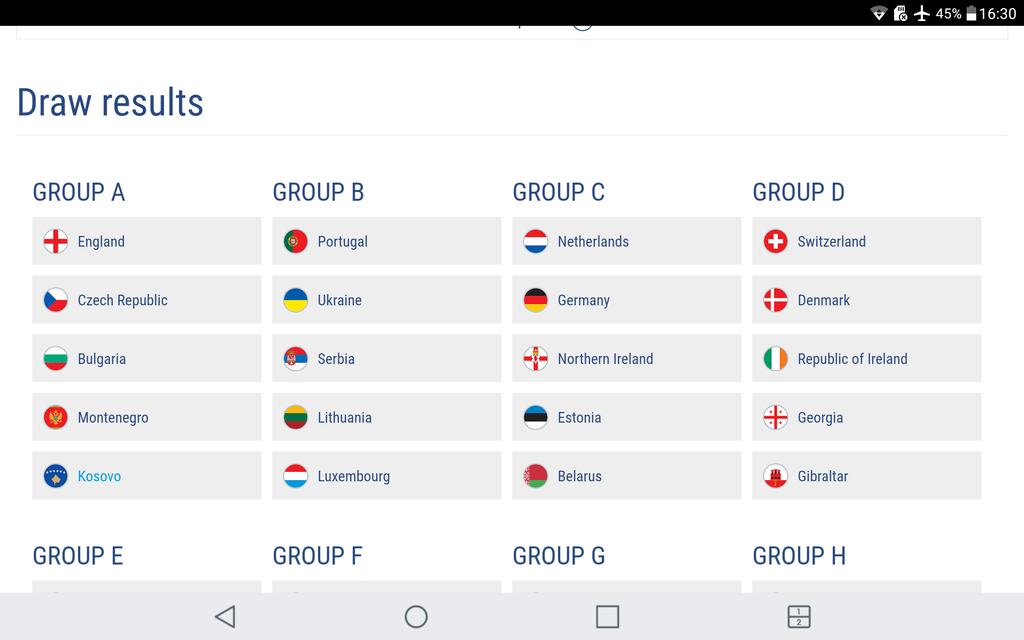Tap the Gibraltar flag icon
The width and height of the screenshot is (1024, 640).
[x=776, y=476]
